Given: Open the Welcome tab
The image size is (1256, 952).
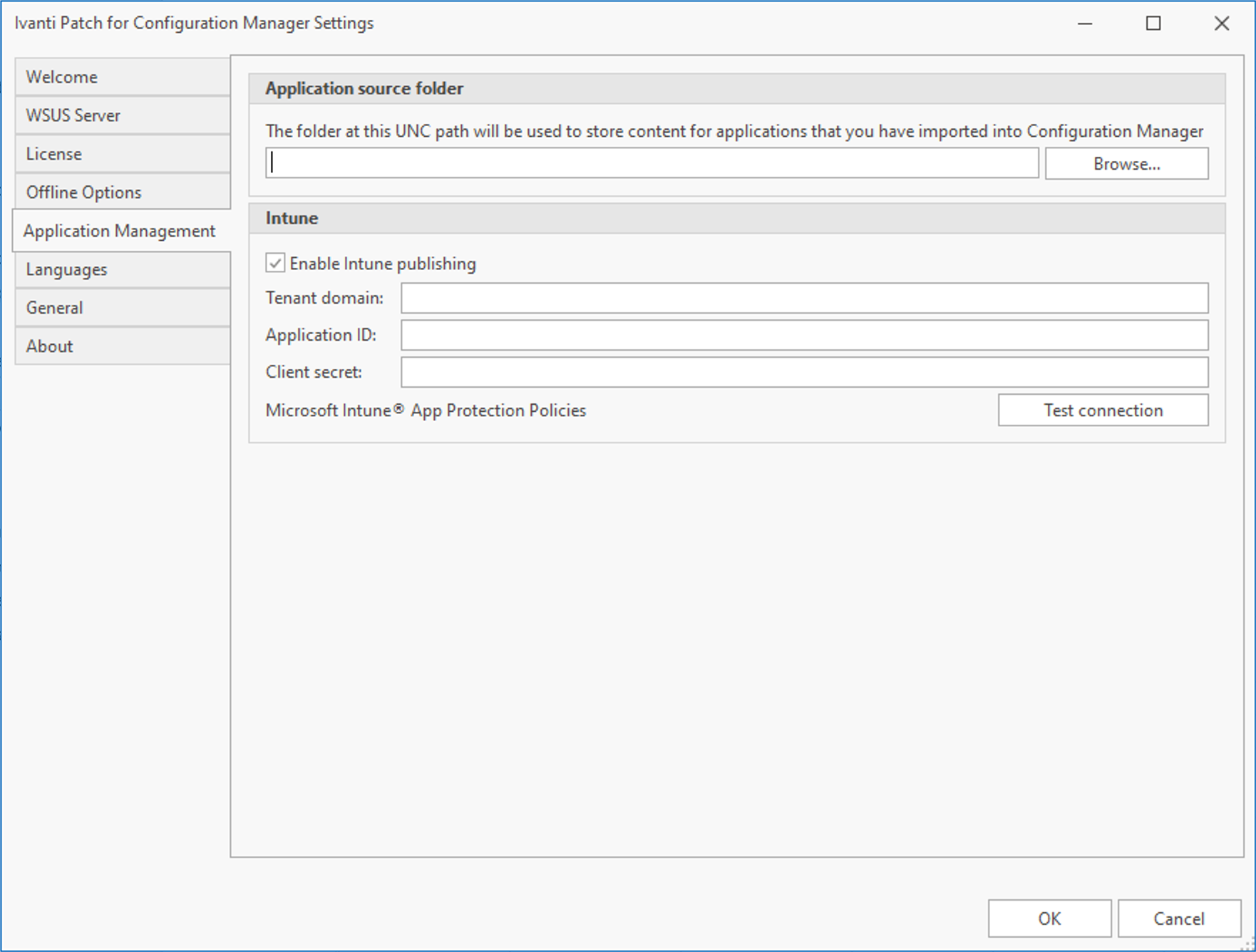Looking at the screenshot, I should 121,77.
